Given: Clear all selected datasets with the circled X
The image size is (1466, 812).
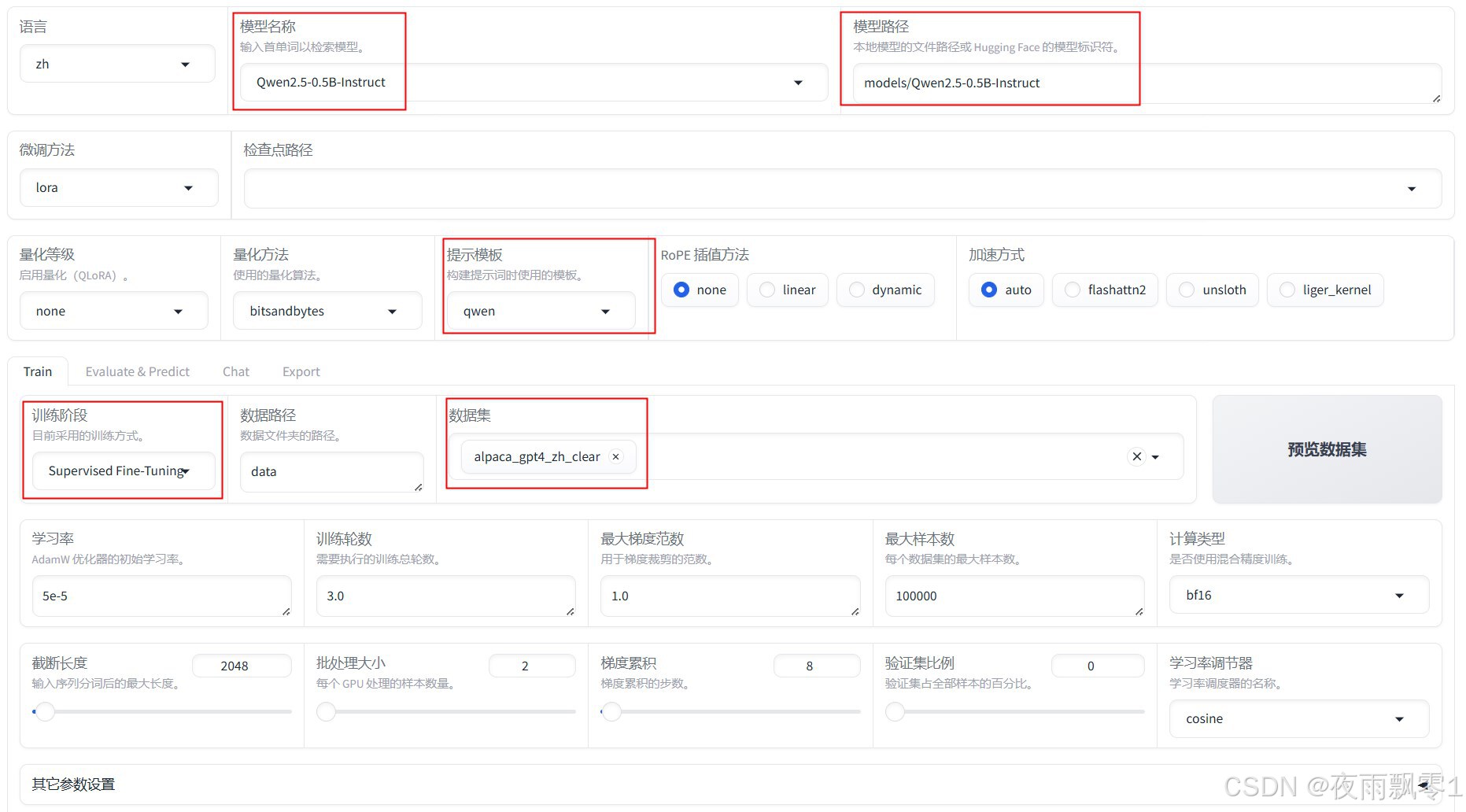Looking at the screenshot, I should tap(1136, 456).
